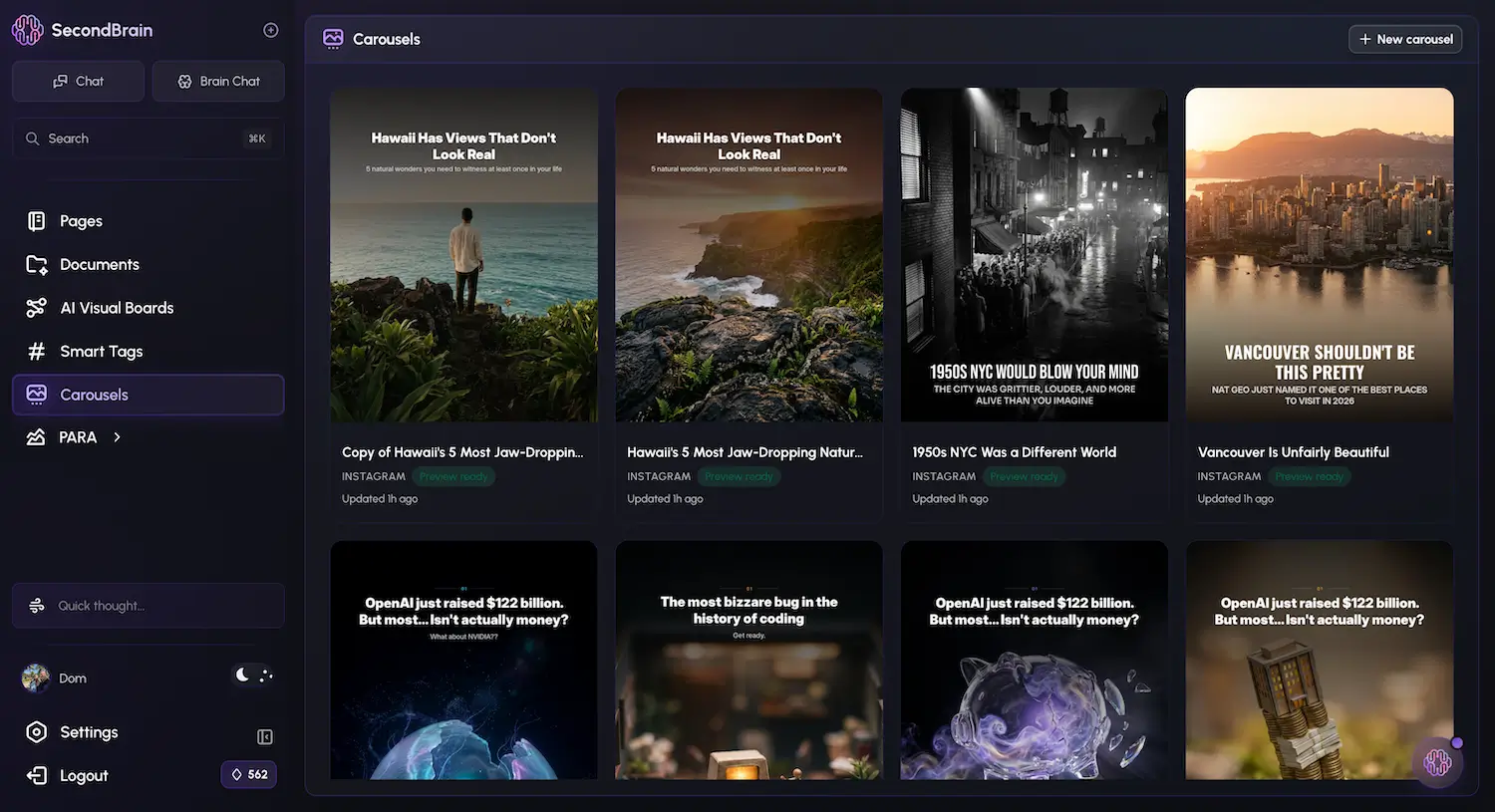This screenshot has width=1495, height=812.
Task: Click the Carousels header panel icon
Action: tap(332, 38)
